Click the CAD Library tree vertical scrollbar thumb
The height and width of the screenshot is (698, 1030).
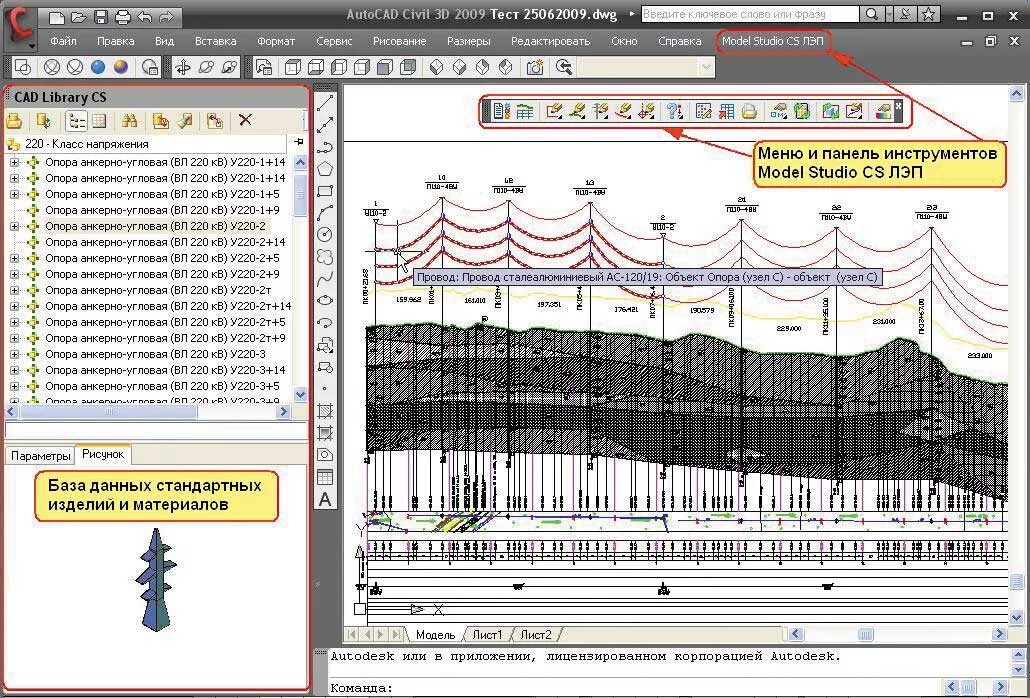point(300,194)
